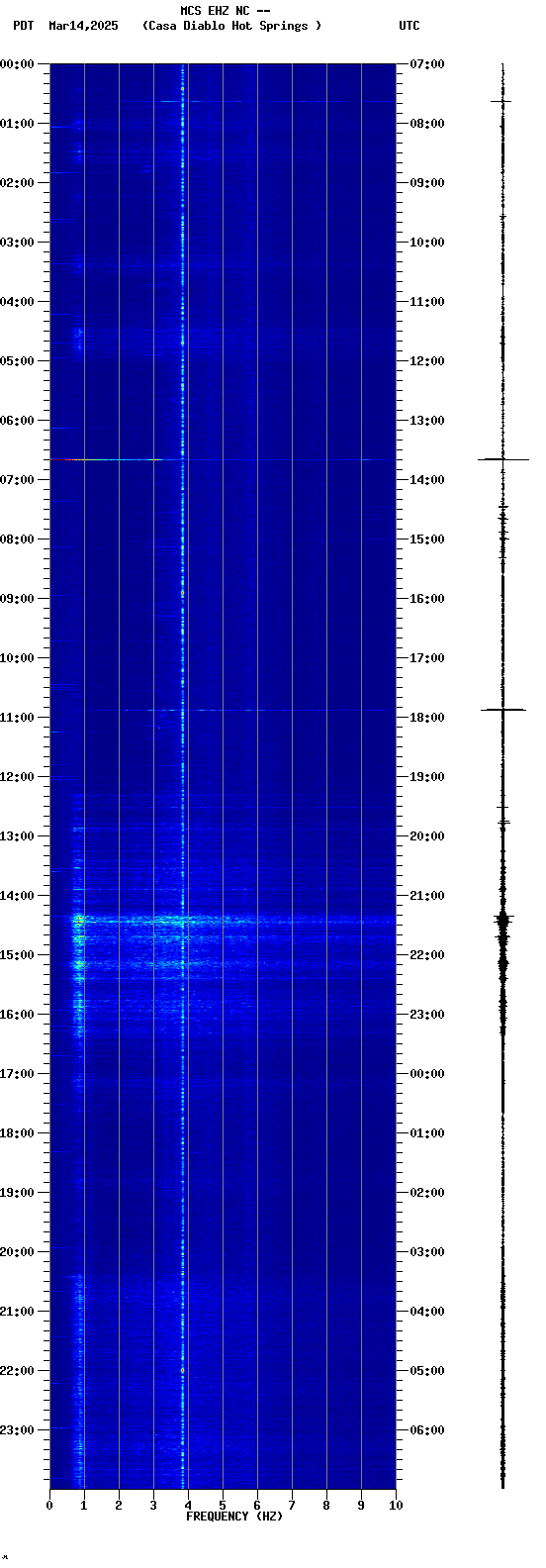Click the UTC time label '14:00'
The image size is (546, 1568).
pos(427,480)
